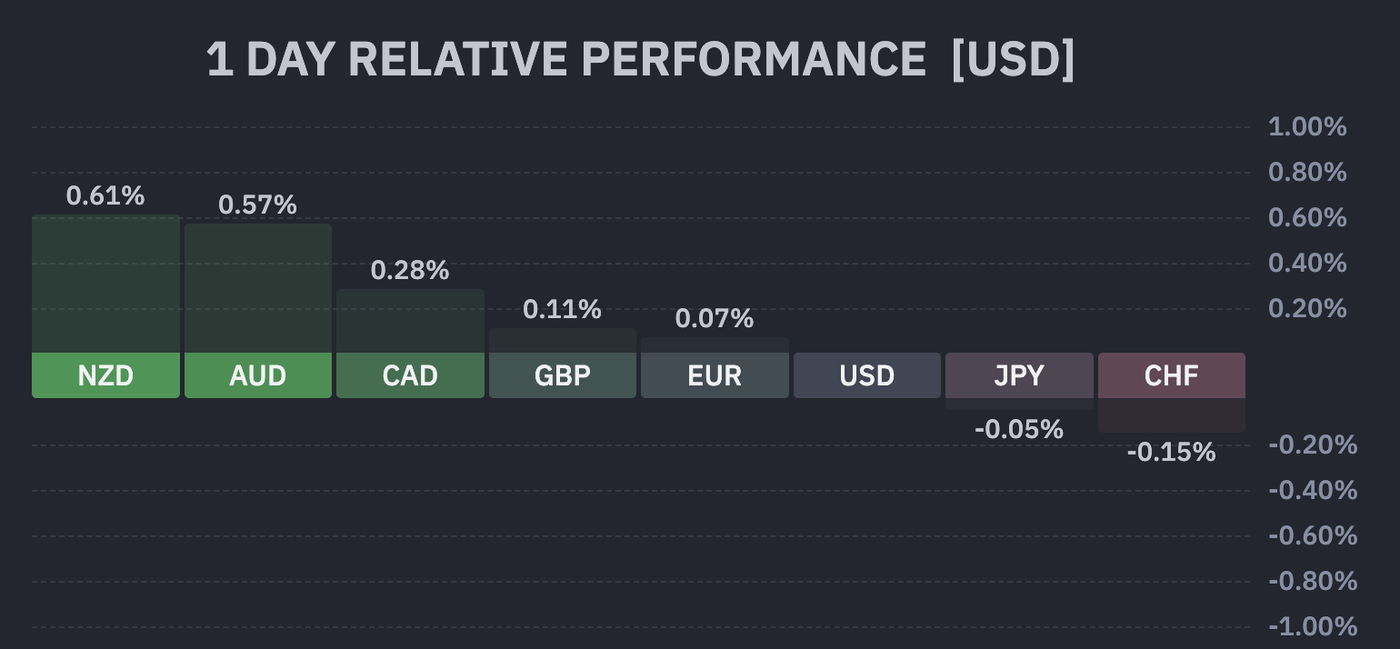Select the 0.07% value above EUR
Viewport: 1400px width, 649px height.
click(715, 319)
